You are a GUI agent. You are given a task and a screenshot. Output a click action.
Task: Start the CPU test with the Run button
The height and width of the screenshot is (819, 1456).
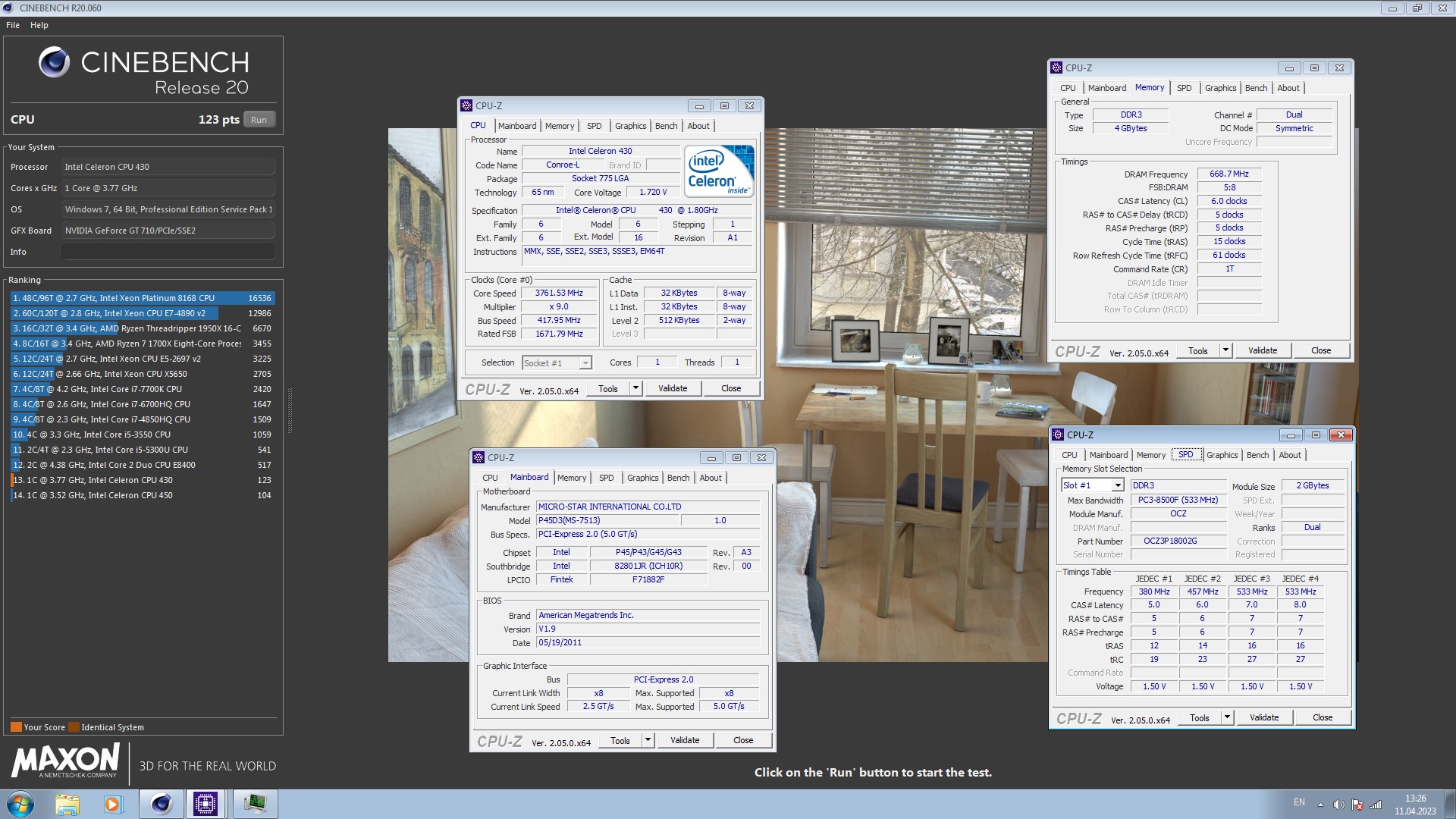pyautogui.click(x=259, y=120)
